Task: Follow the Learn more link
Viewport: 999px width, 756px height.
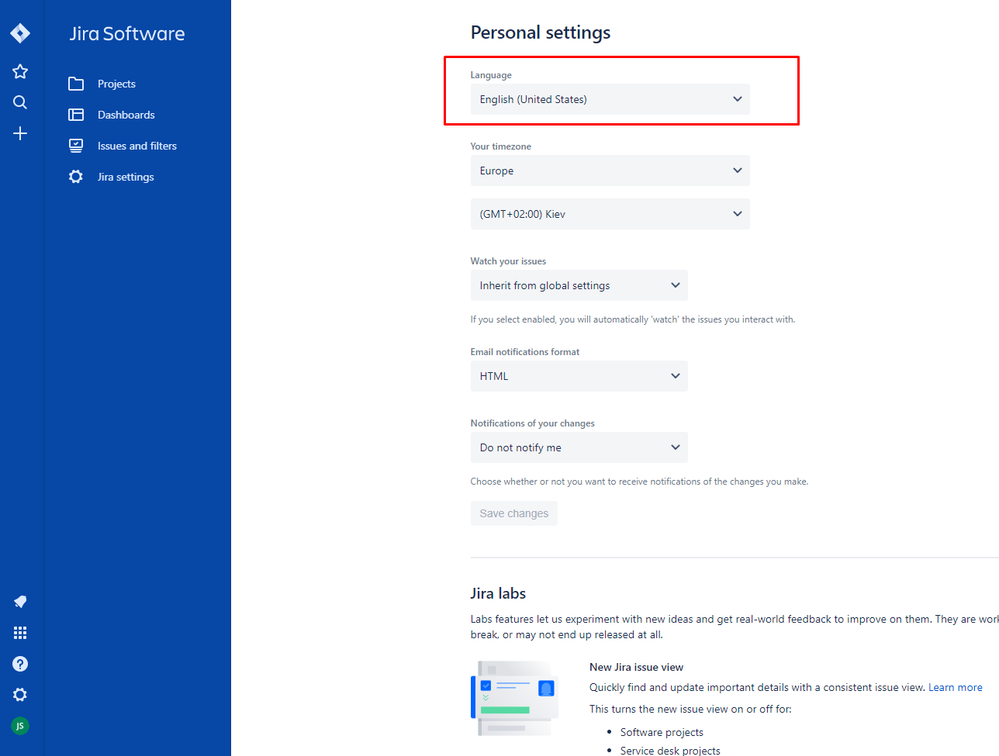Action: click(955, 687)
